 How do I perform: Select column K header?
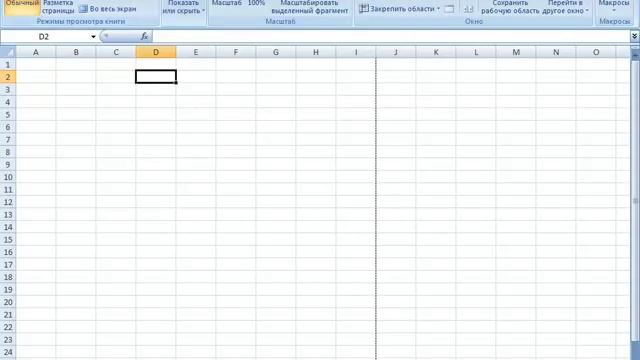(436, 52)
